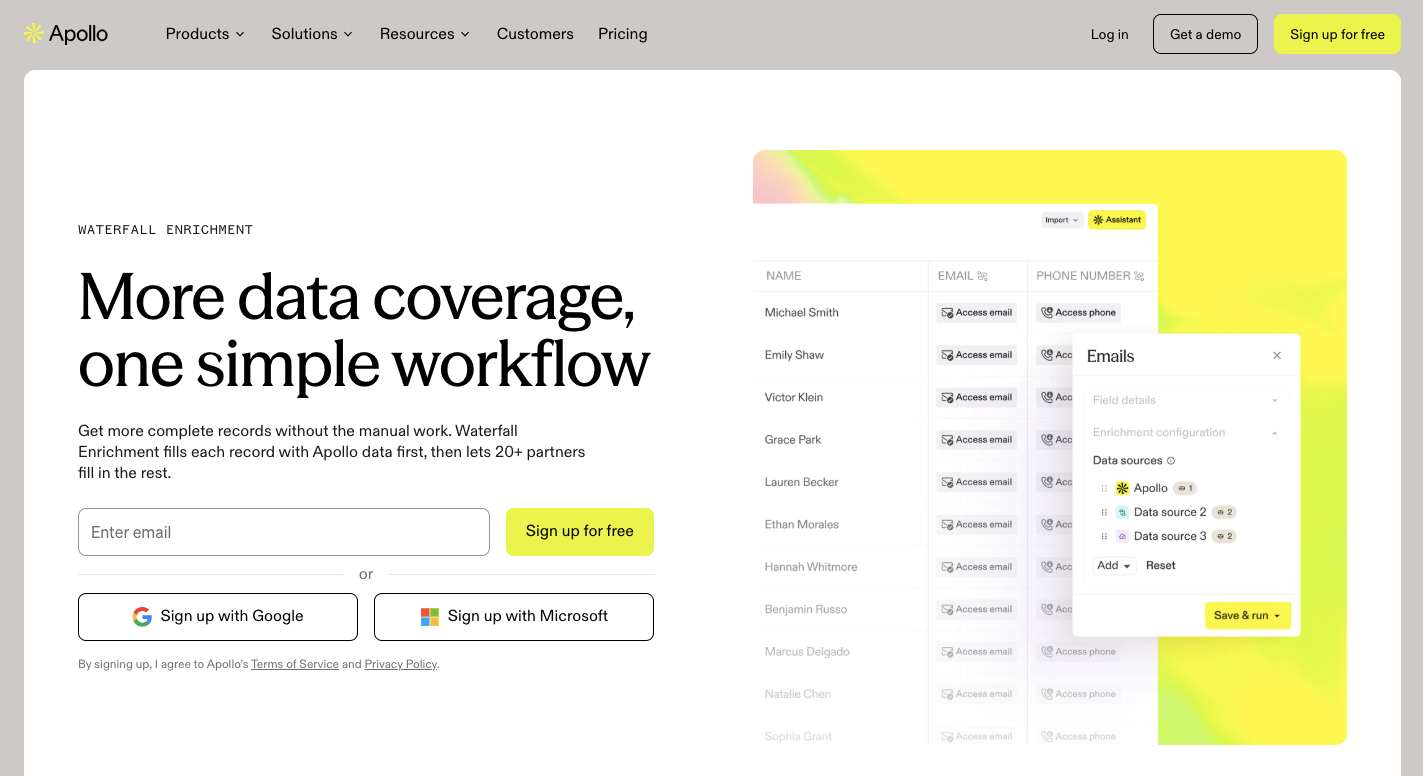Click the name Hannah Whitmore in the table

pyautogui.click(x=811, y=567)
